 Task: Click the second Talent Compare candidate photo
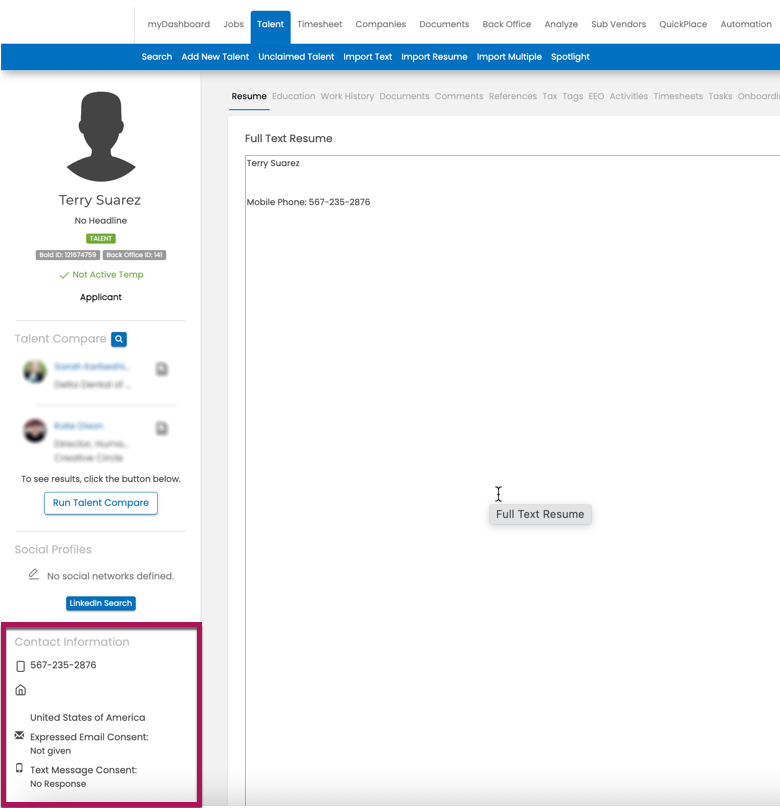point(35,431)
